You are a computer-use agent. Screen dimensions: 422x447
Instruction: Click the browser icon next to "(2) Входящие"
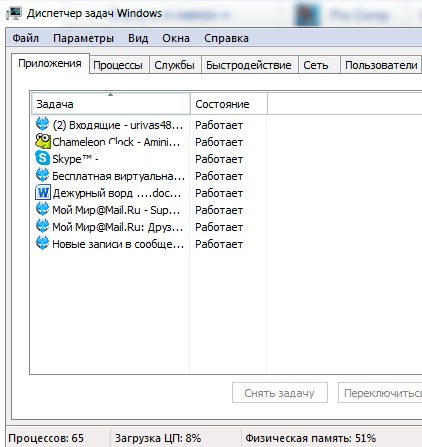coord(42,124)
